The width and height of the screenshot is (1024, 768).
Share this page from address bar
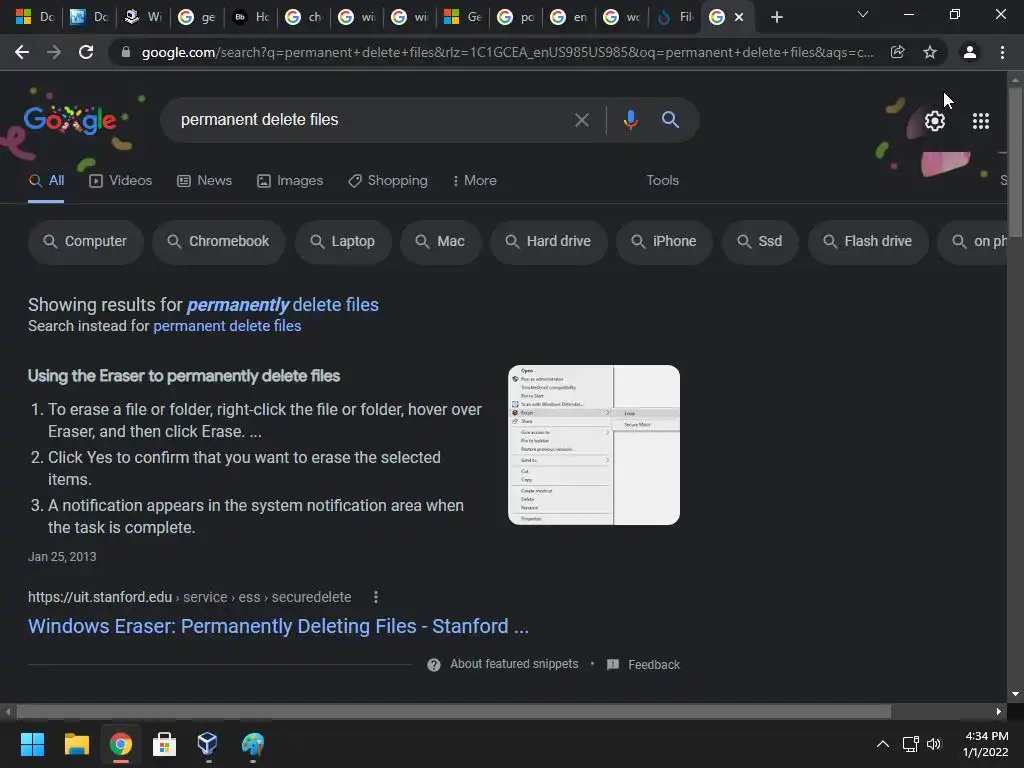pos(897,52)
